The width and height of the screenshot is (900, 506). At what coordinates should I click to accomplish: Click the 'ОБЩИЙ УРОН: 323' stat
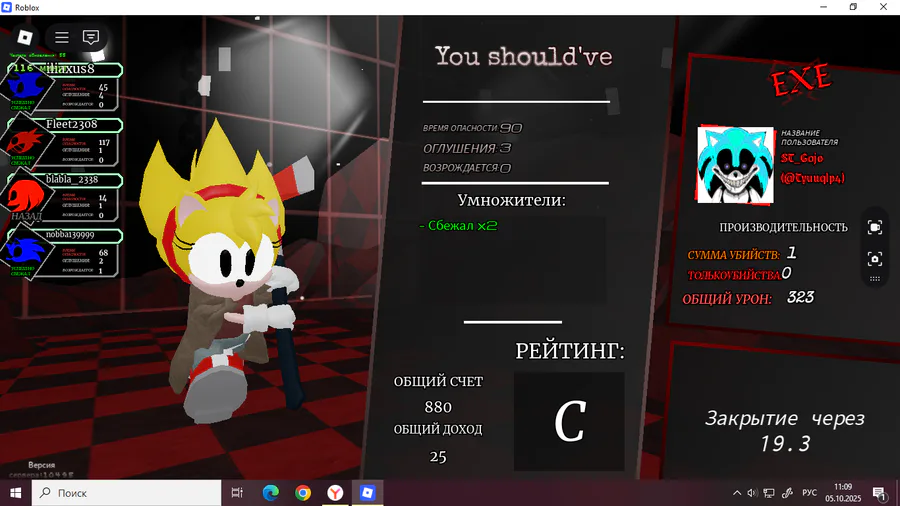pos(748,298)
